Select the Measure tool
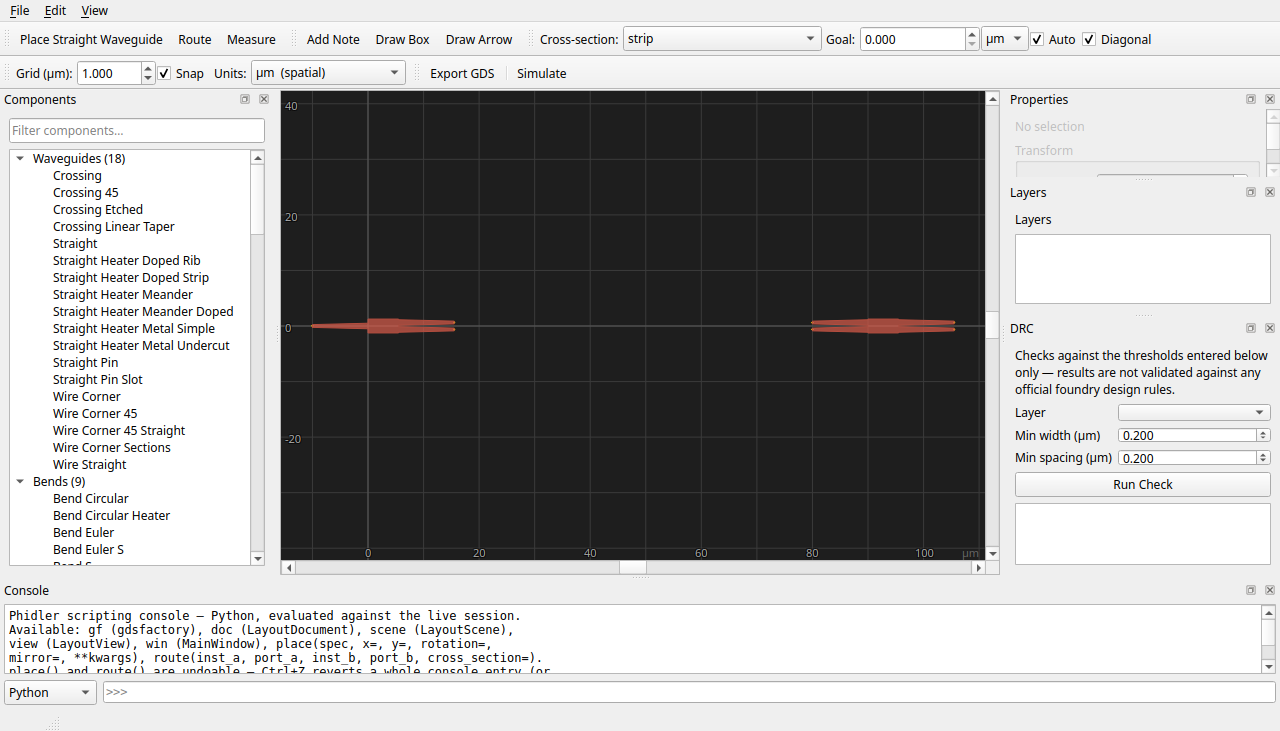1280x731 pixels. click(x=251, y=40)
